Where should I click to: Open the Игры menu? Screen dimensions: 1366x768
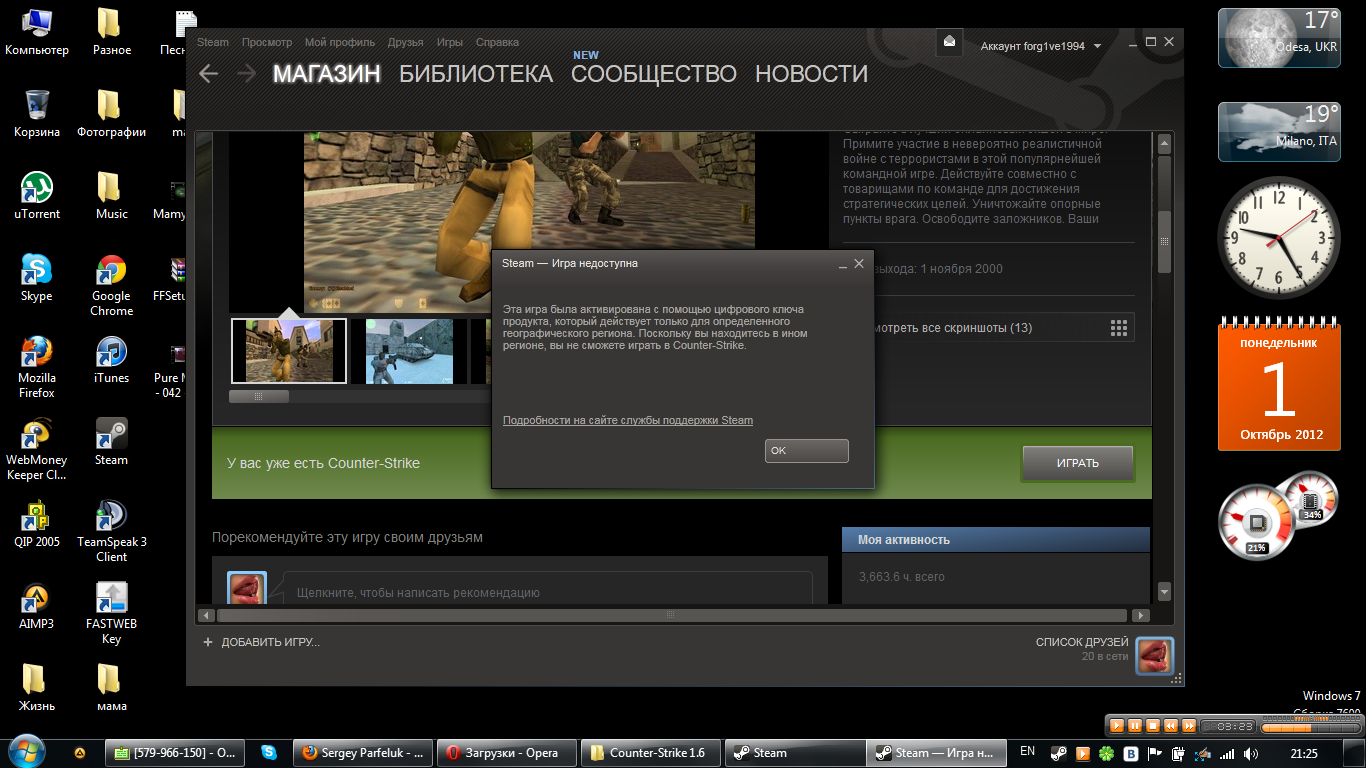coord(450,42)
